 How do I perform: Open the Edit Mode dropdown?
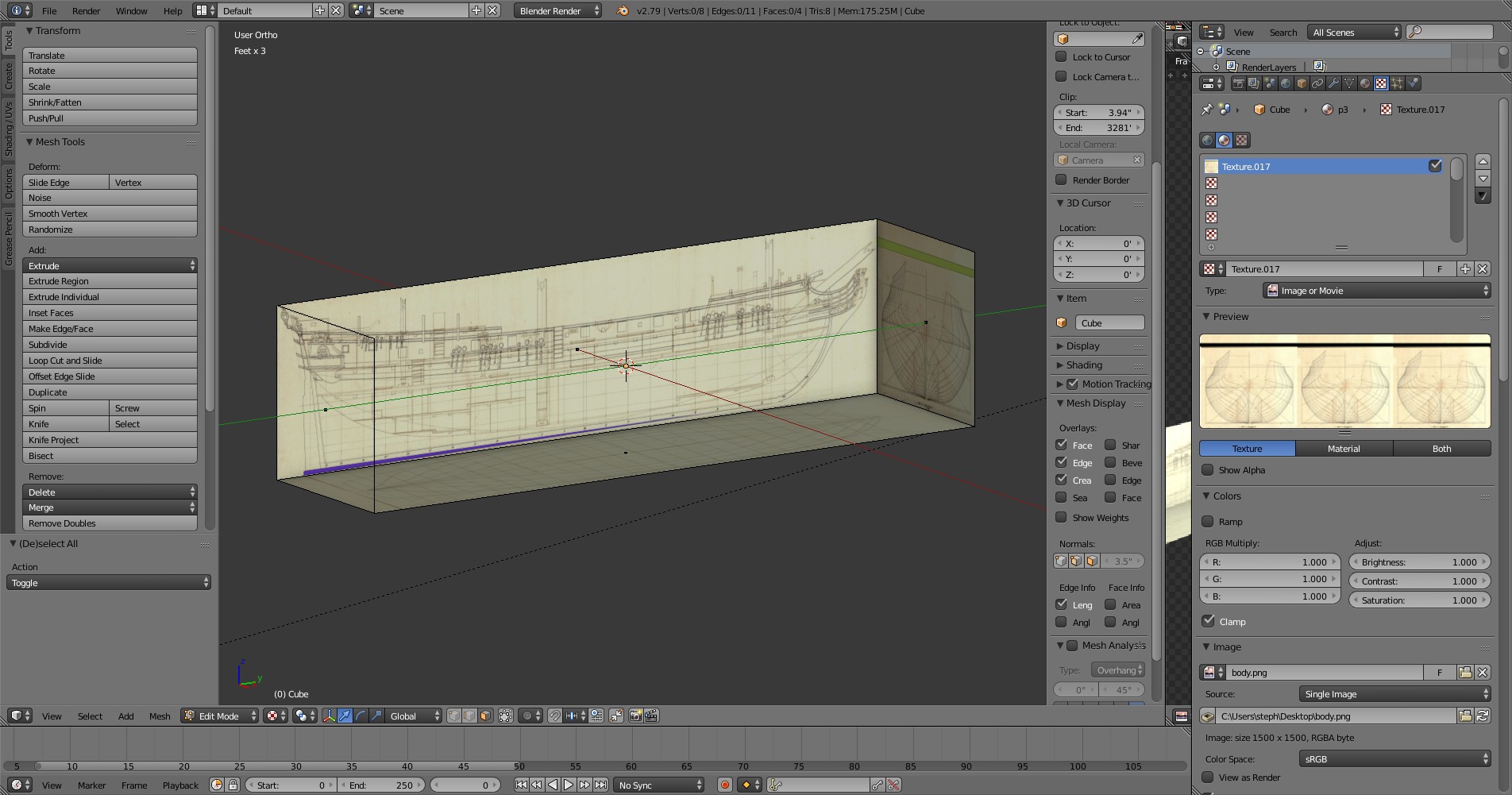(x=220, y=716)
